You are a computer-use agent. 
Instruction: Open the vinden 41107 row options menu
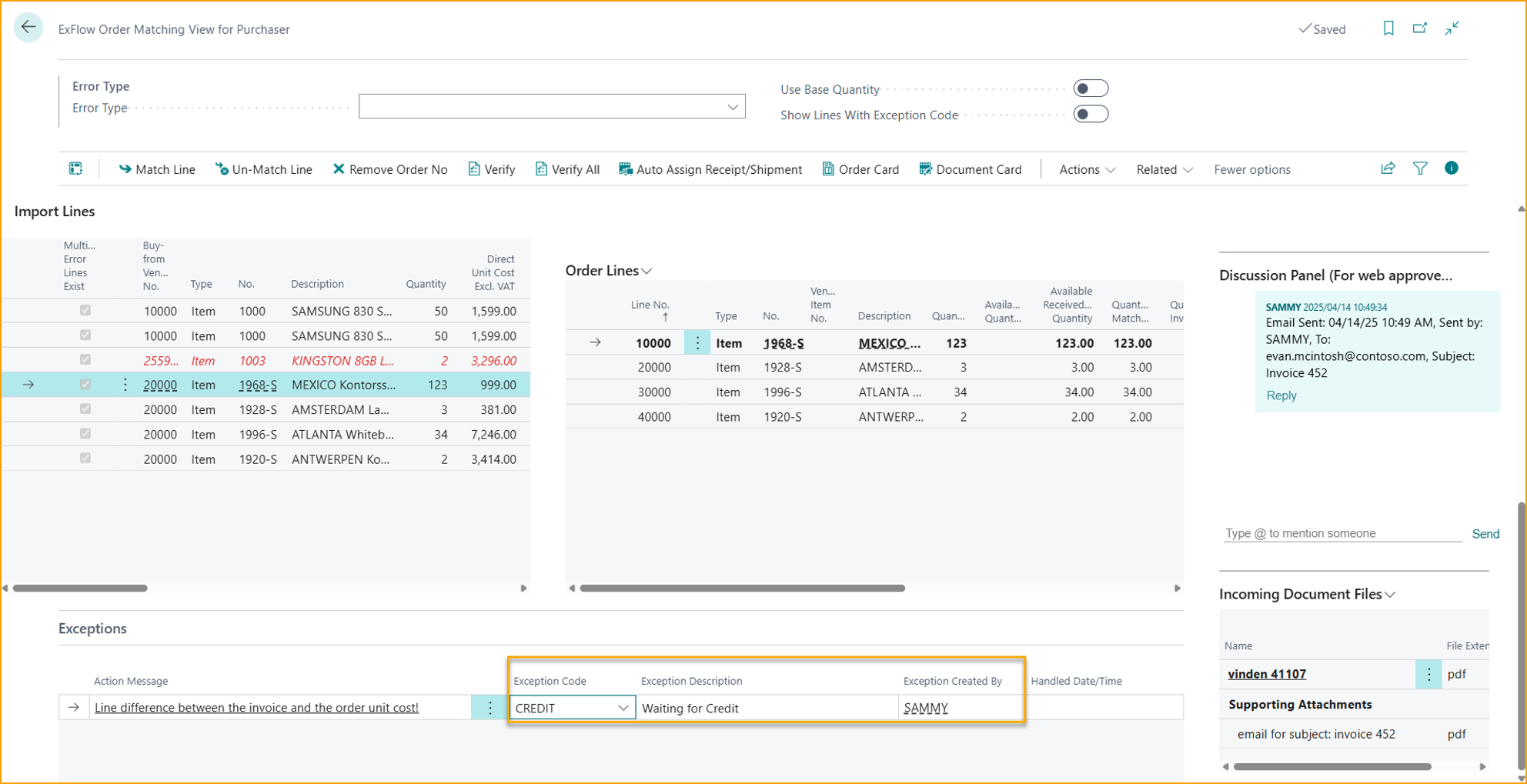[x=1429, y=674]
